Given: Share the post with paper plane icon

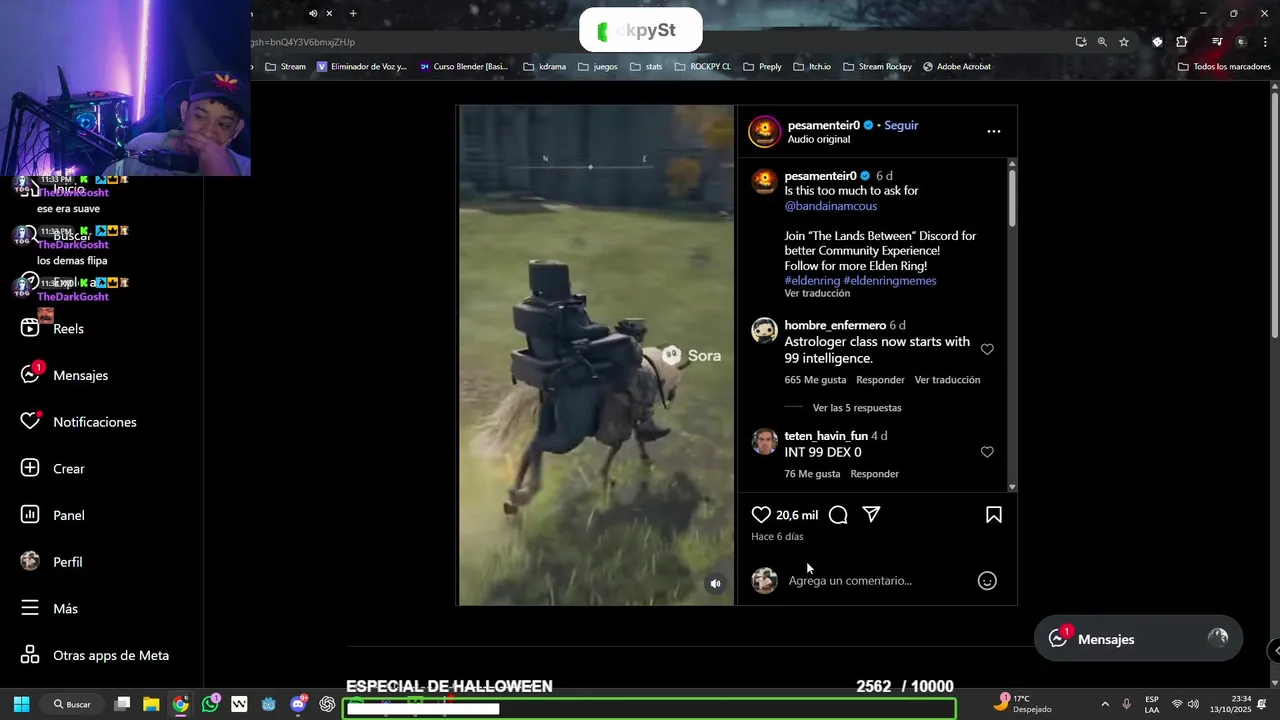Looking at the screenshot, I should pyautogui.click(x=871, y=514).
